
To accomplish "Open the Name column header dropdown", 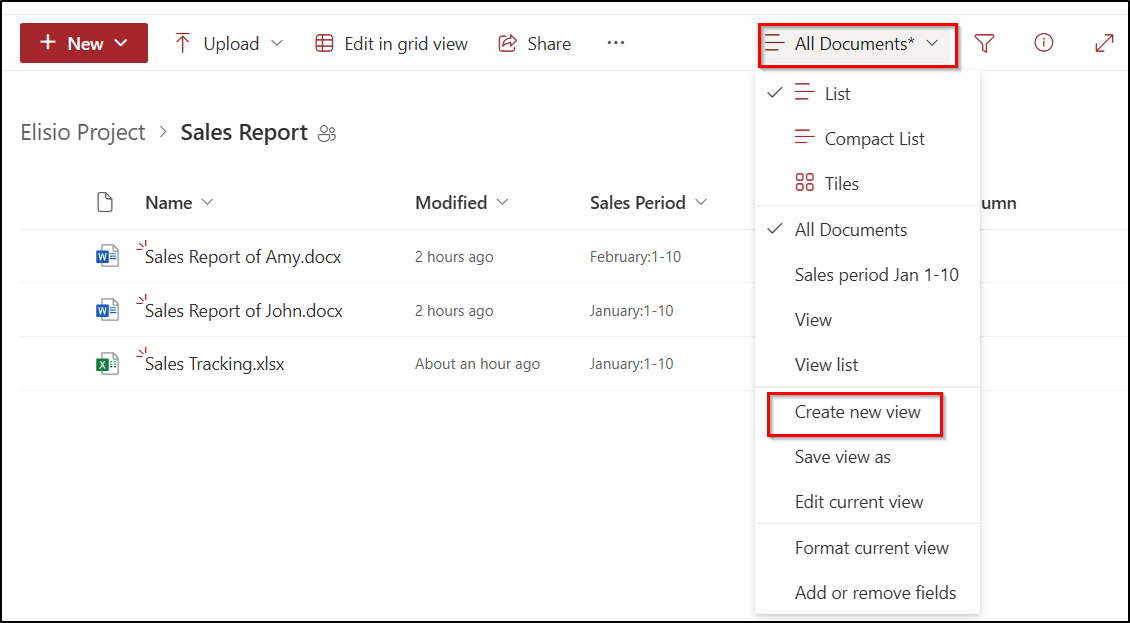I will pos(178,202).
